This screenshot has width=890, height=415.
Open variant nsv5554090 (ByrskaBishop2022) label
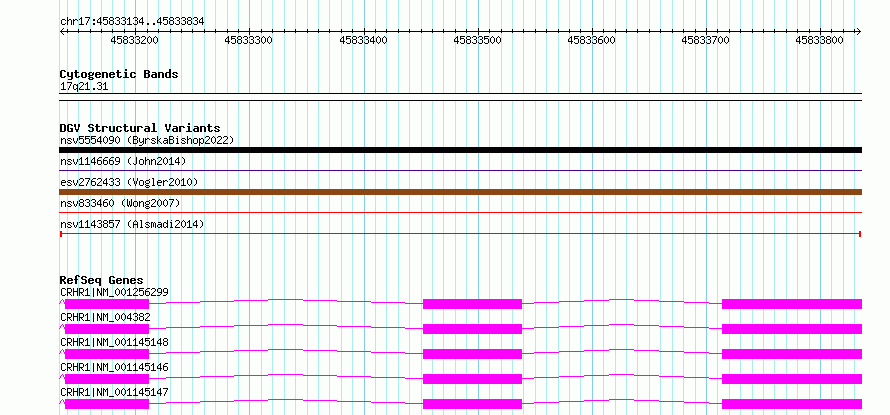tap(146, 140)
